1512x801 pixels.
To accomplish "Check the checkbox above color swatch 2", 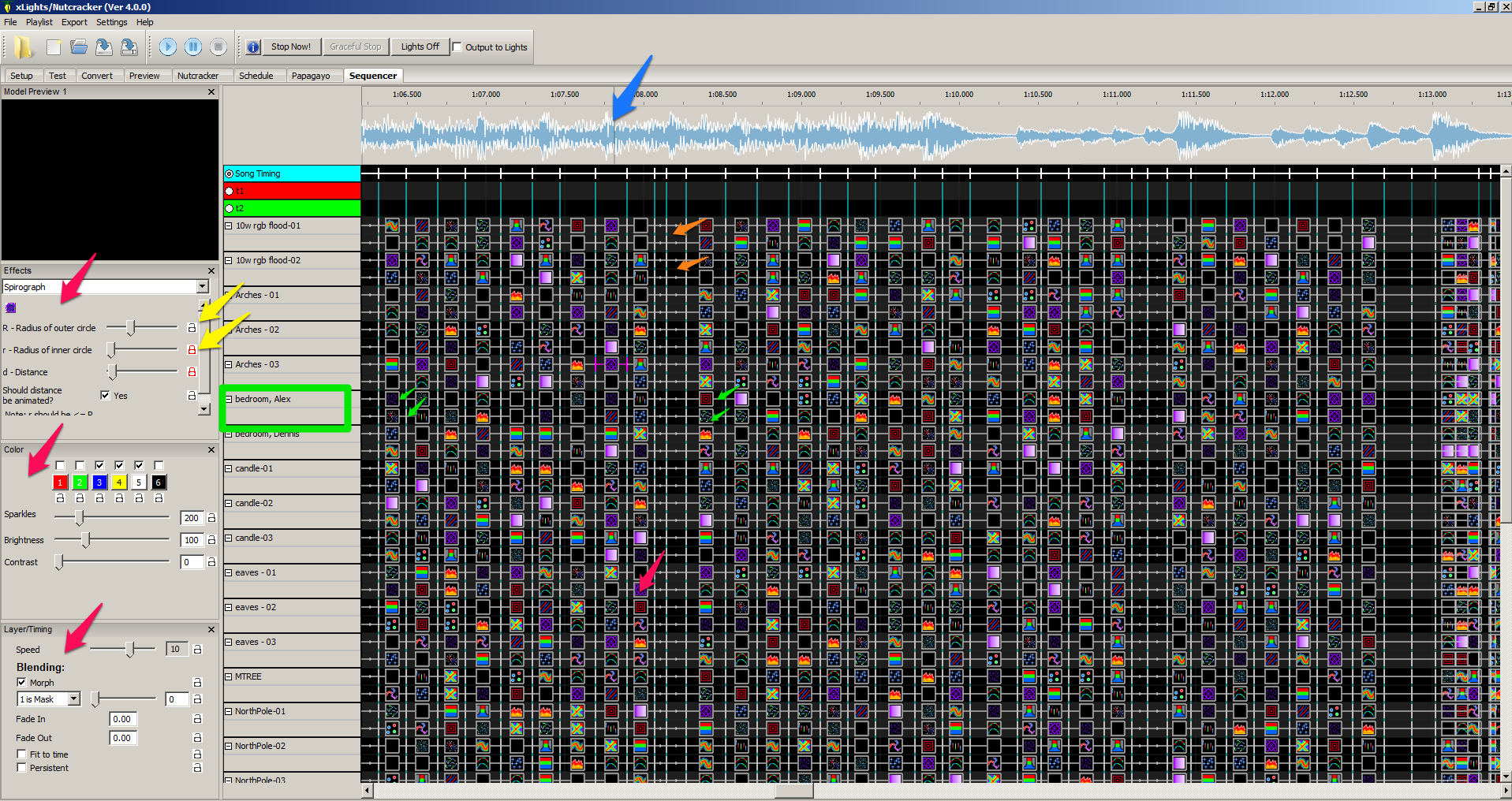I will pos(80,465).
